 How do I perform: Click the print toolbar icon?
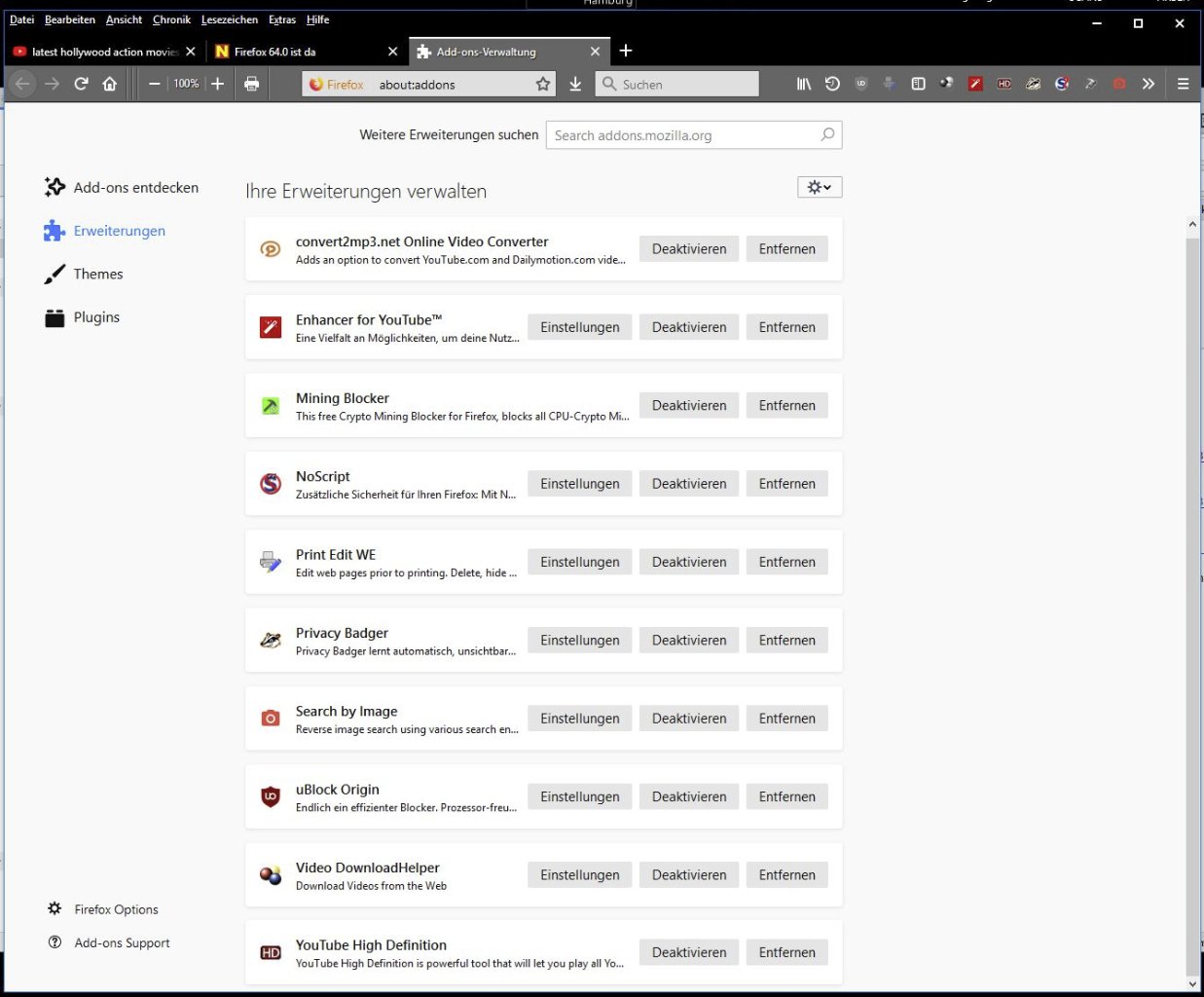(251, 84)
